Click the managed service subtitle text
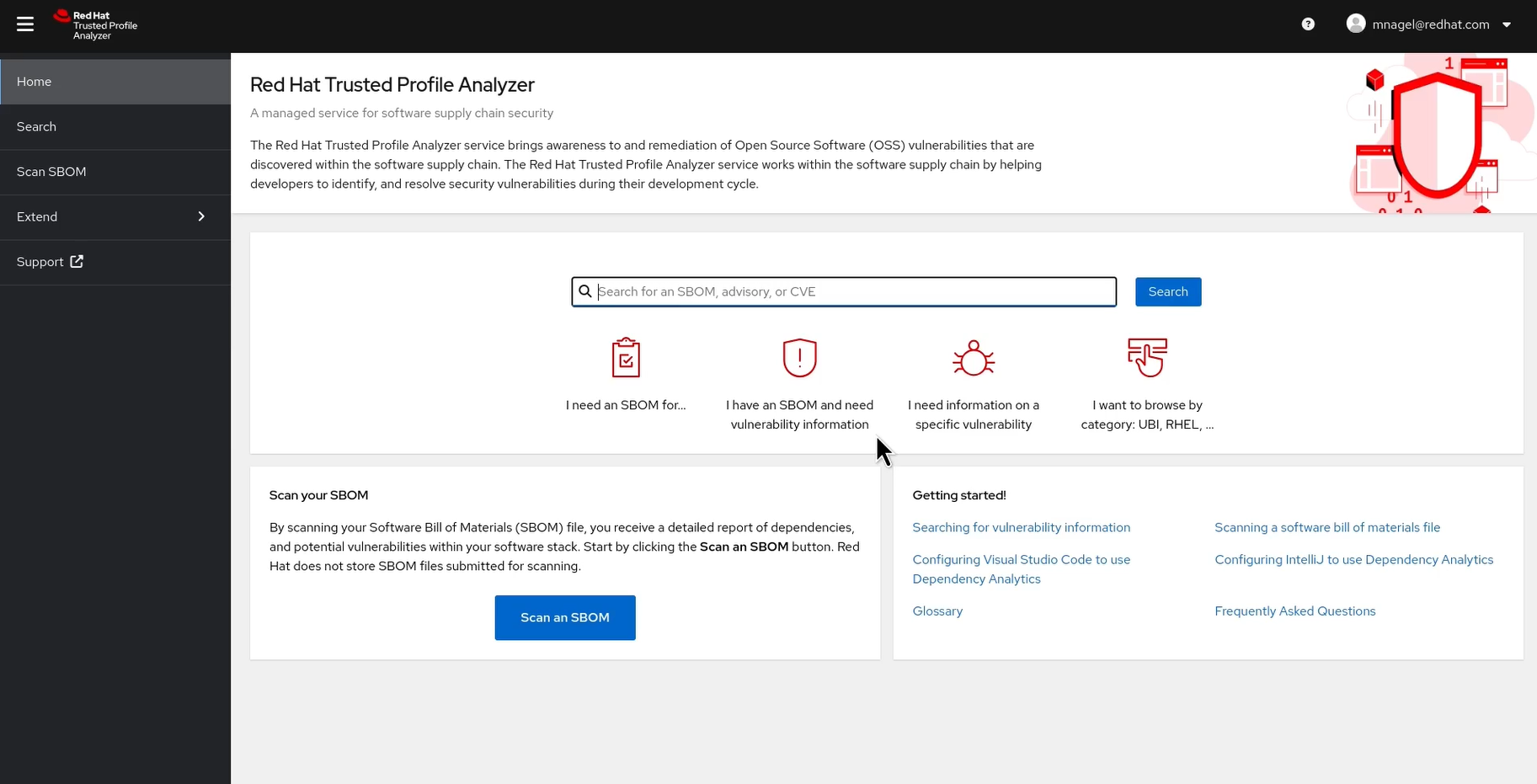 click(402, 113)
